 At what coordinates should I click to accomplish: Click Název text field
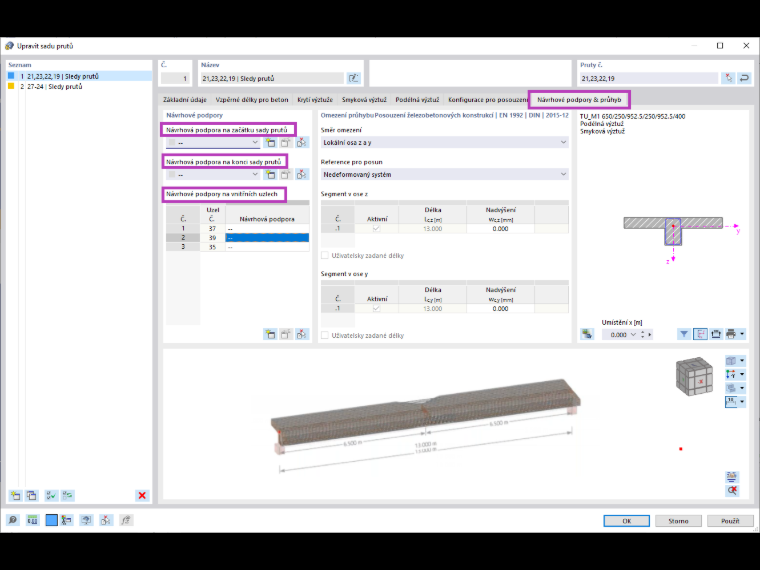point(272,78)
